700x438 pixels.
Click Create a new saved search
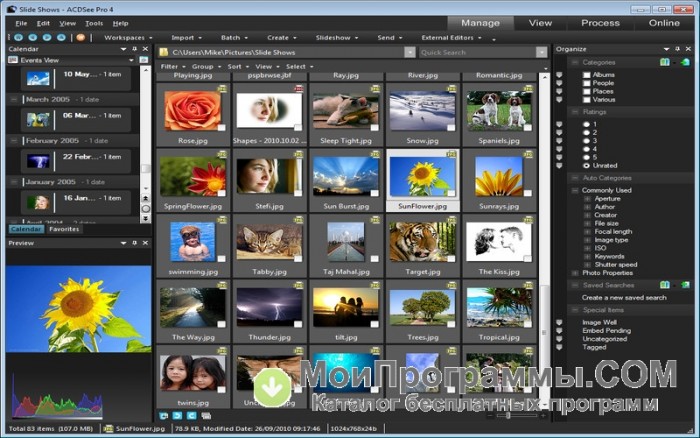(x=624, y=297)
